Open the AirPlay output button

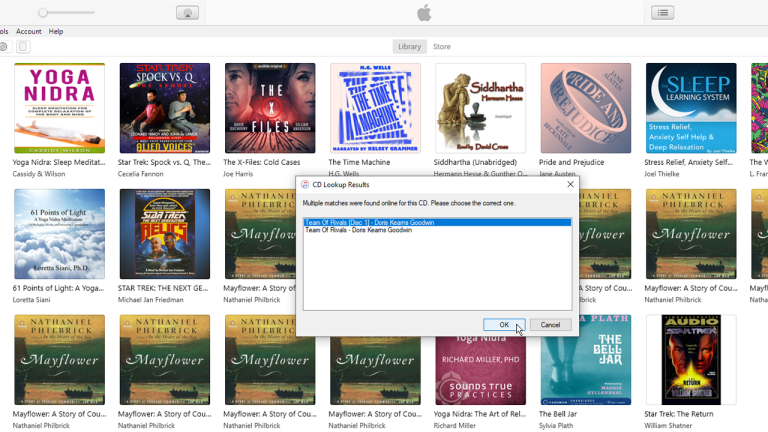click(188, 13)
